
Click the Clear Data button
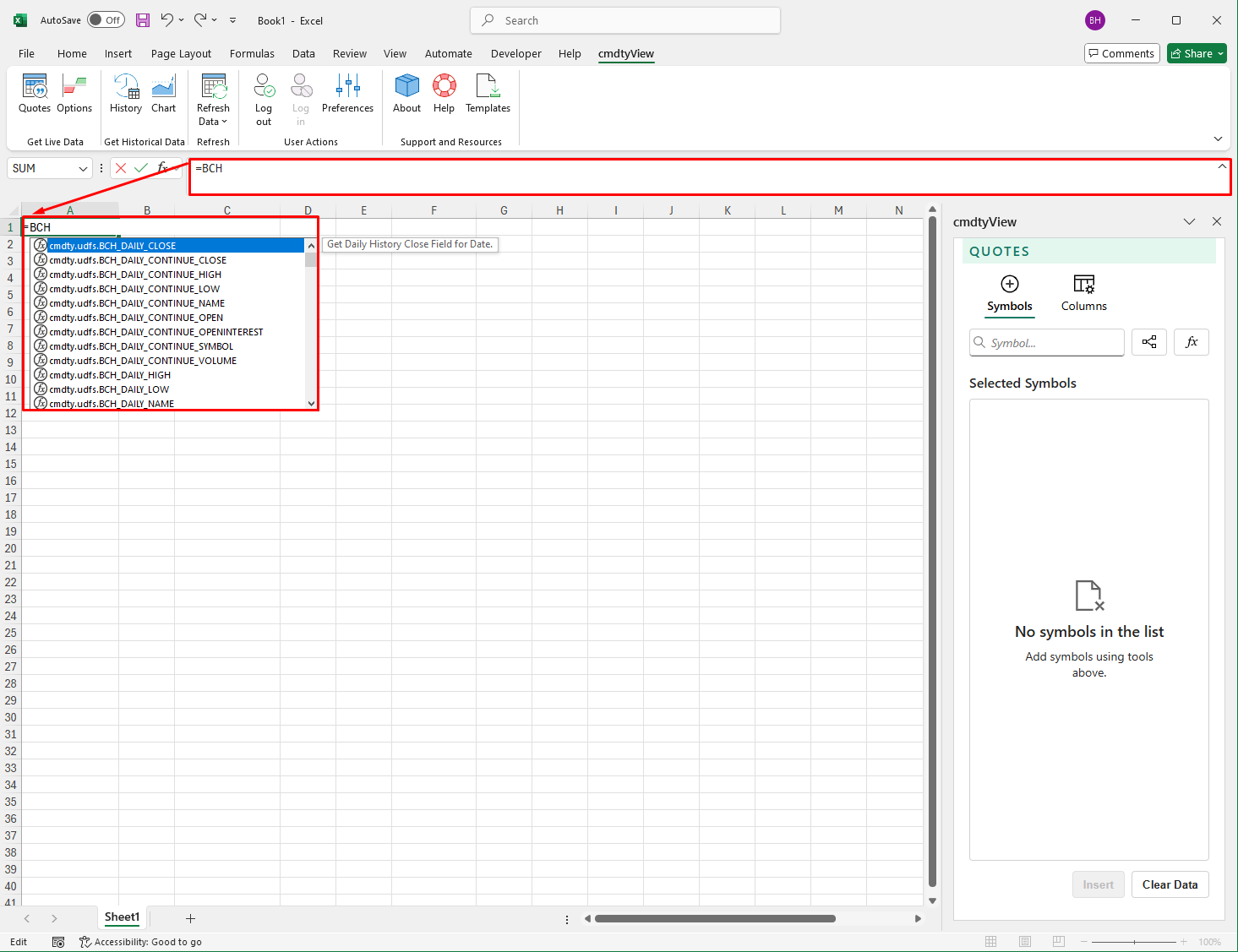(x=1170, y=884)
